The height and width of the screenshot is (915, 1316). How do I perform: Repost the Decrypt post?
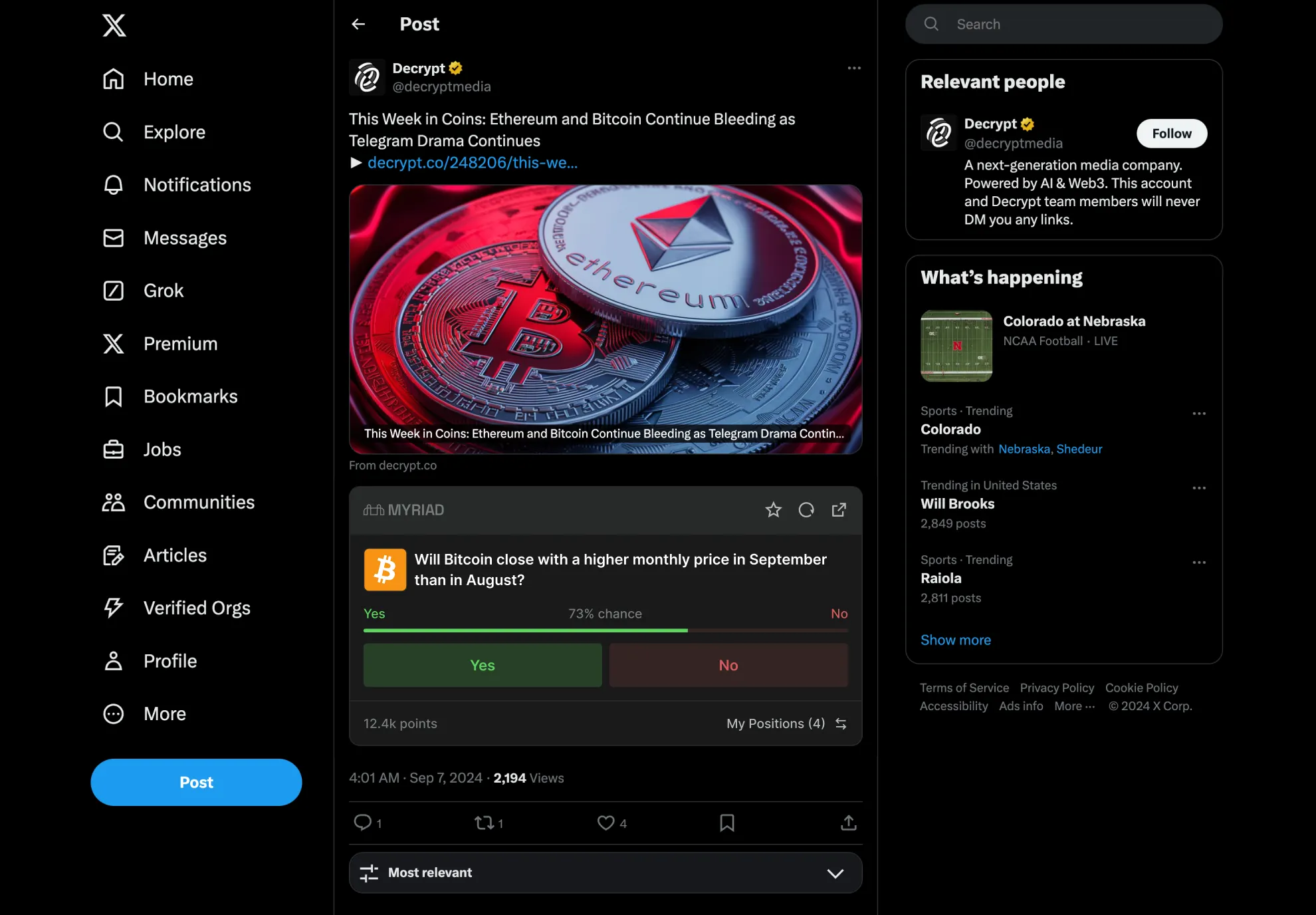[x=485, y=823]
